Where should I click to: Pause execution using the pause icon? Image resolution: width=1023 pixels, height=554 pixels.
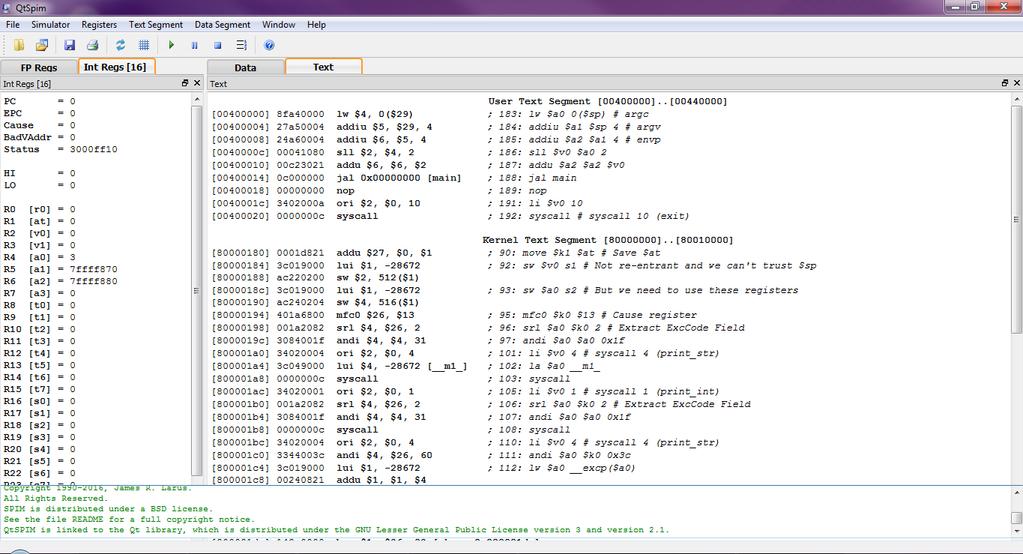coord(194,45)
